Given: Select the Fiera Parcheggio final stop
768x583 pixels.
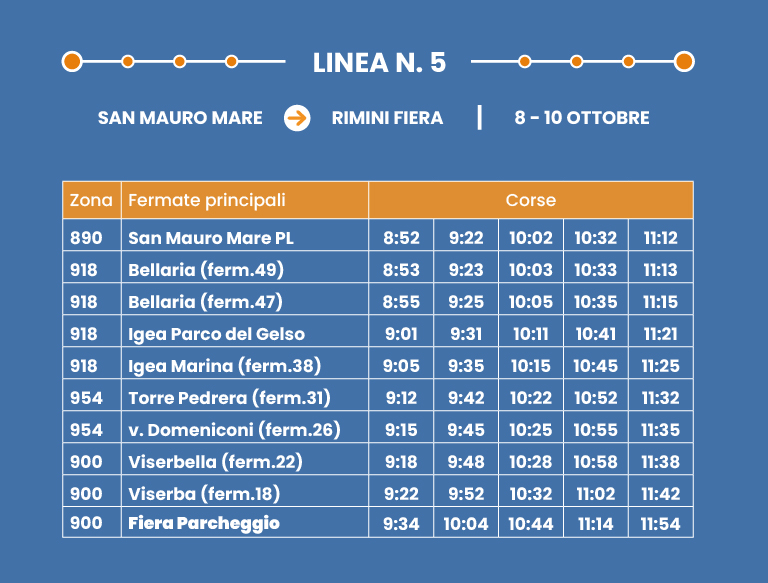Looking at the screenshot, I should pos(204,523).
